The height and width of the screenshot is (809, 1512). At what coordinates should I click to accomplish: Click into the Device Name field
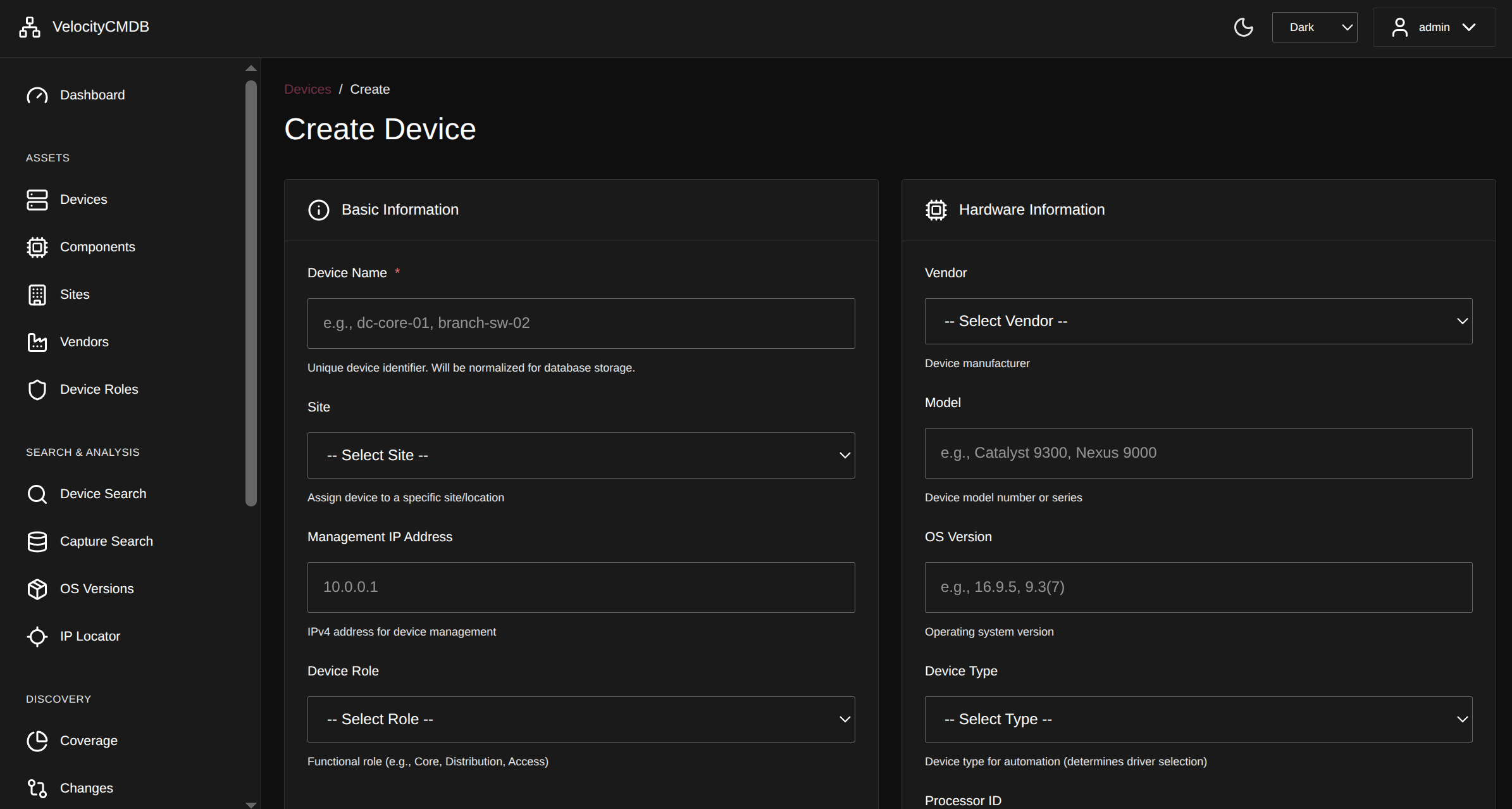point(581,323)
